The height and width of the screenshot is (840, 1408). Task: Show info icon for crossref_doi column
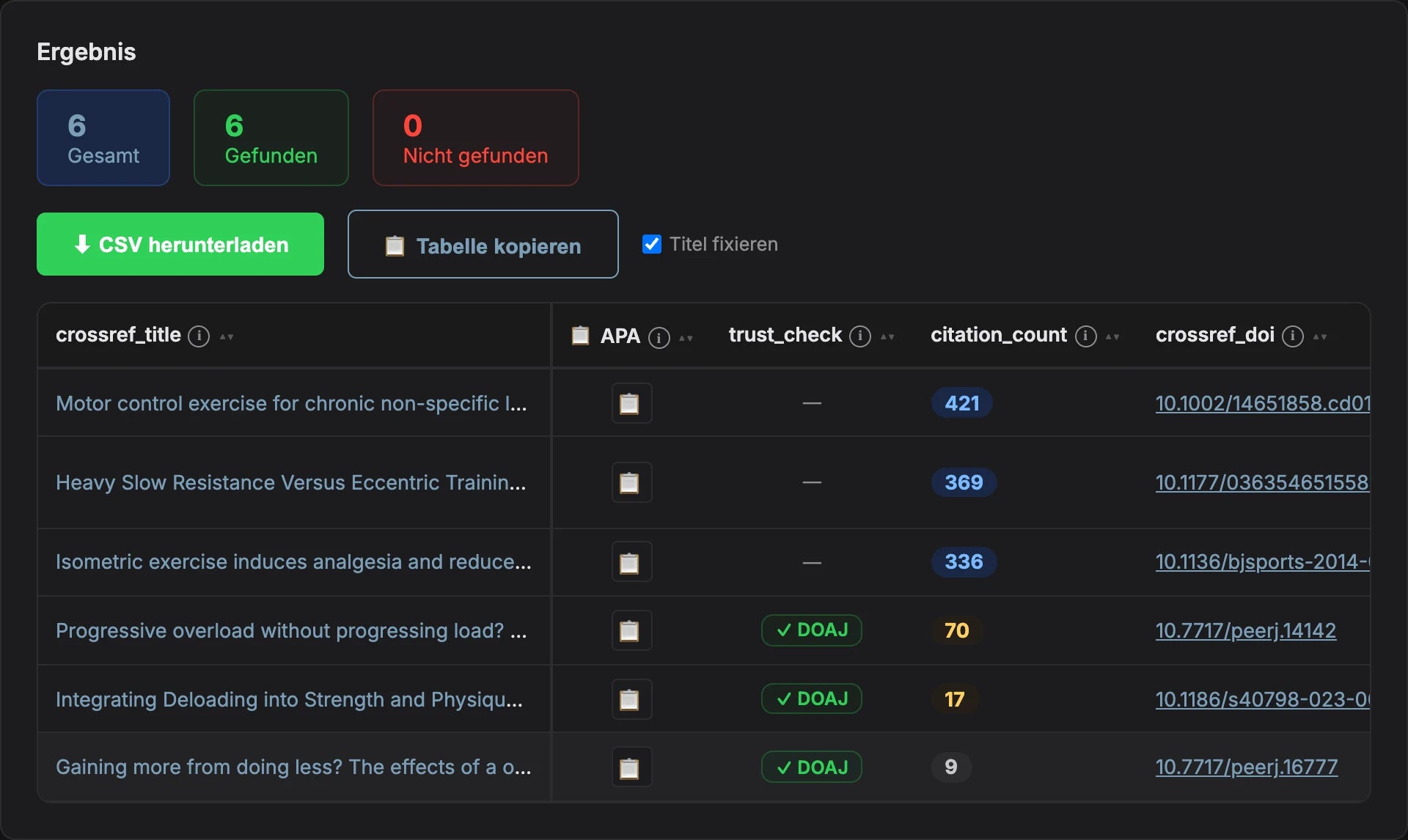[1293, 336]
